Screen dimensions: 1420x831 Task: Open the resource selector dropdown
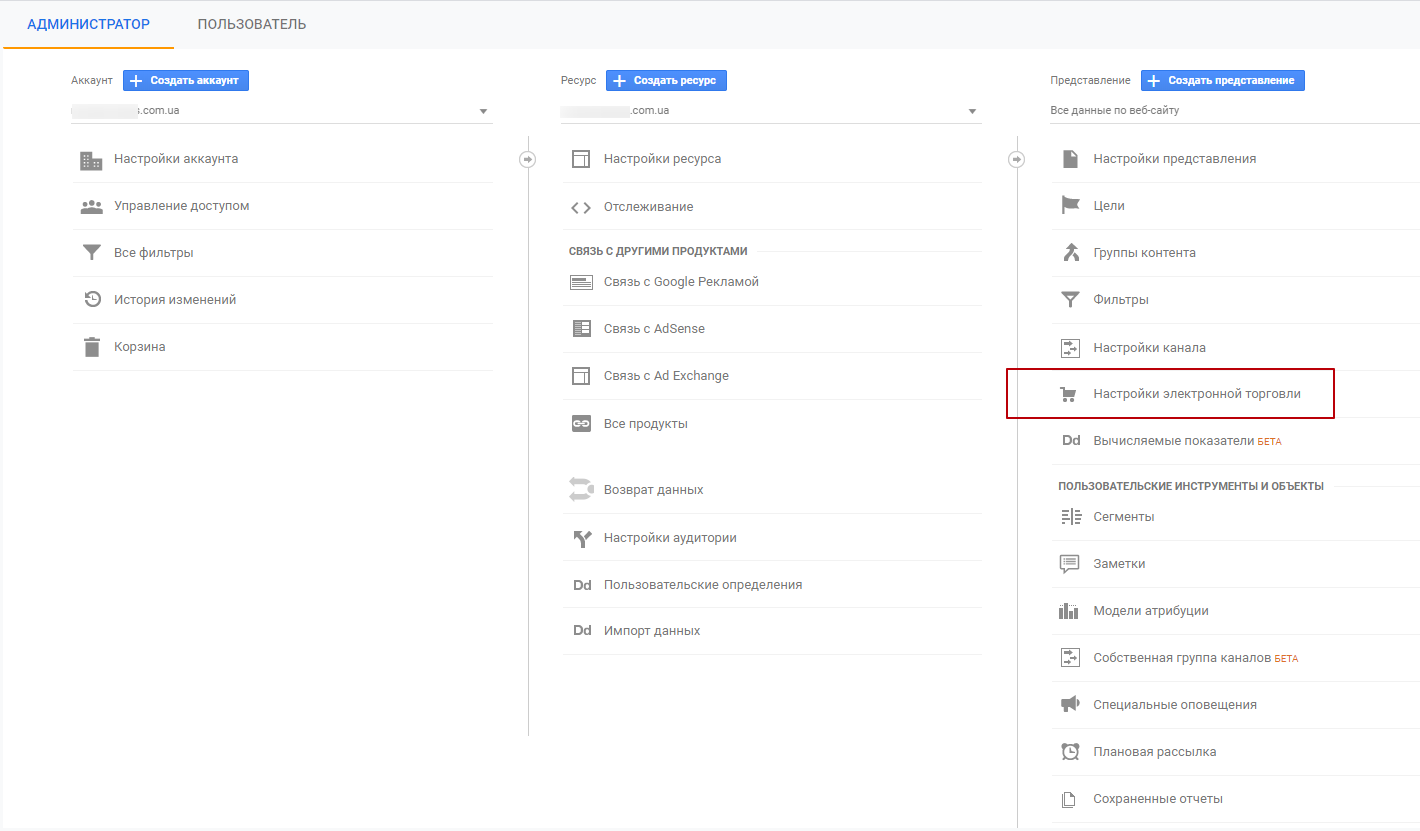(x=771, y=111)
